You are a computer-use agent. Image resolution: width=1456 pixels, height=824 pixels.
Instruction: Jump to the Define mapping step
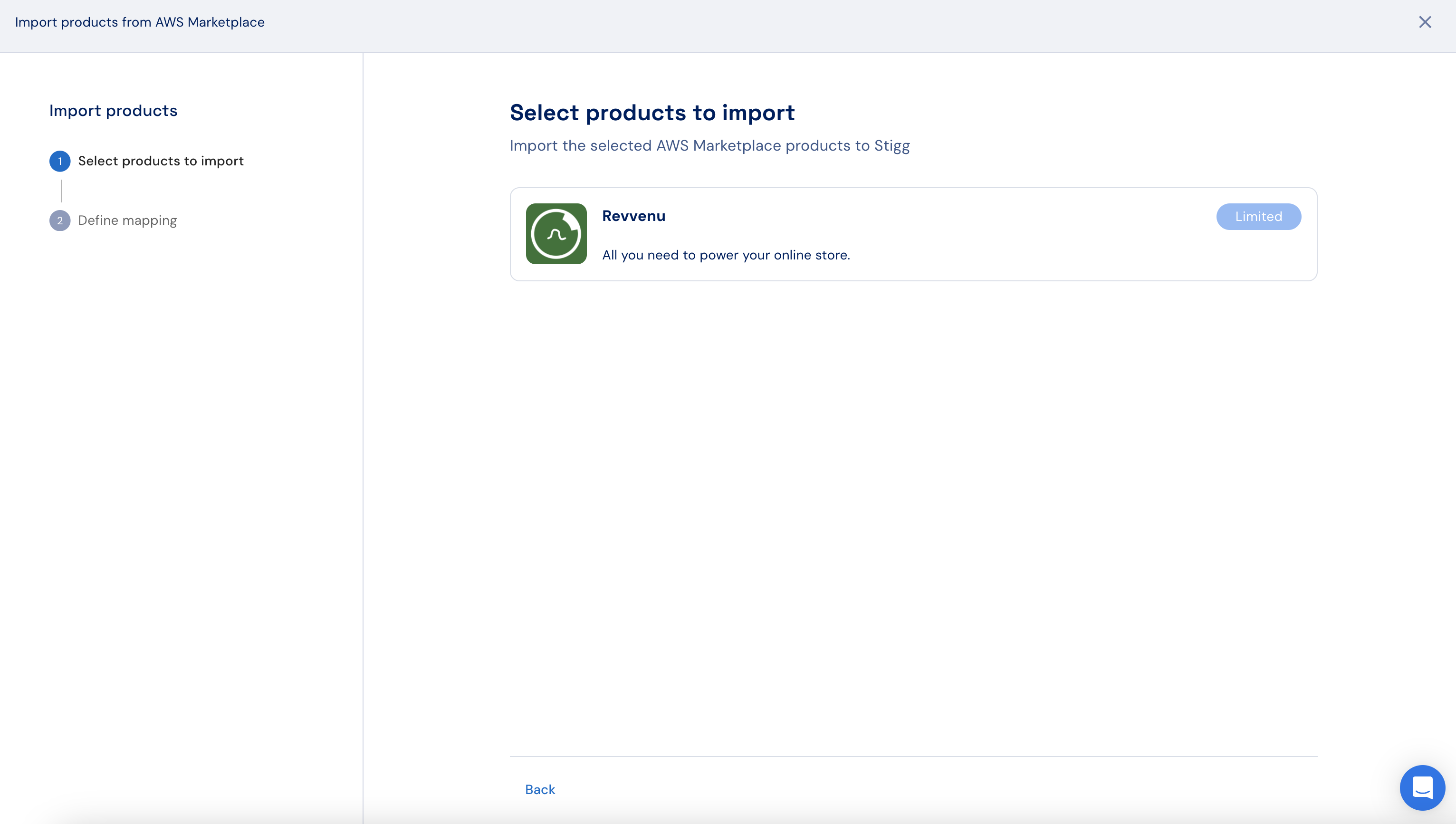click(x=127, y=220)
